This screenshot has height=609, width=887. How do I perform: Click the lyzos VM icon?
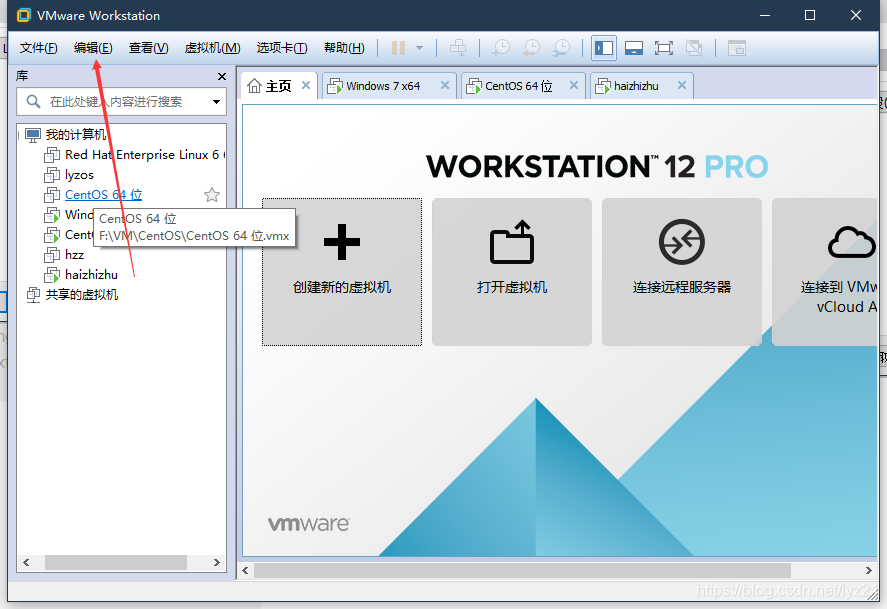52,175
